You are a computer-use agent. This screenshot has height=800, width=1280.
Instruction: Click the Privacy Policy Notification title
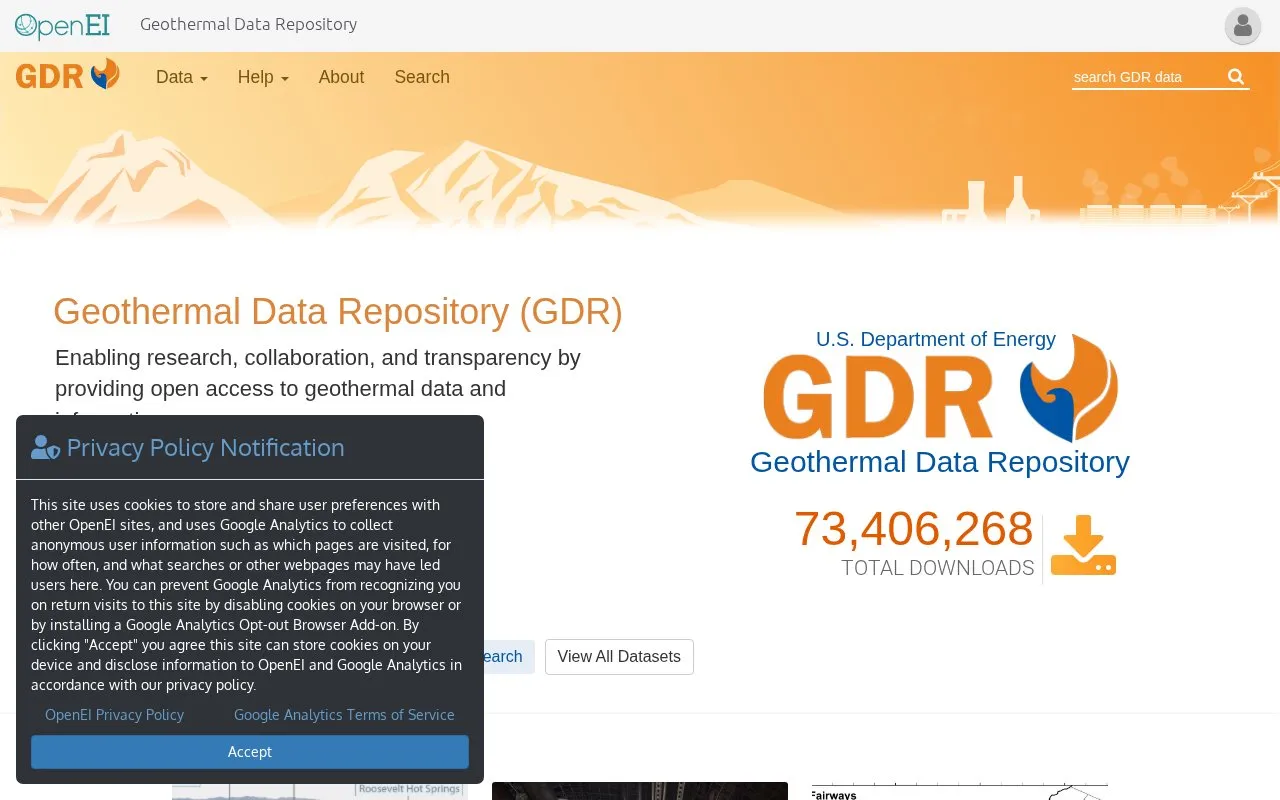coord(205,448)
